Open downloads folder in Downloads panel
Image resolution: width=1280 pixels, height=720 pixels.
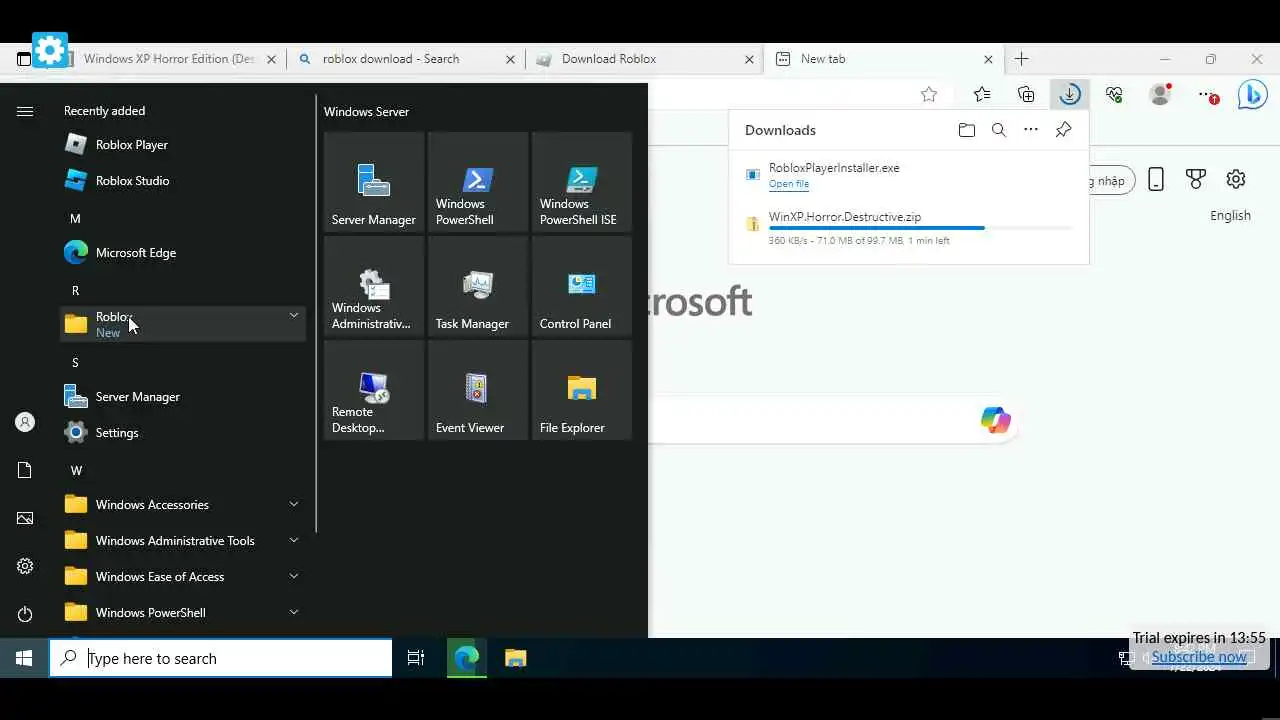(966, 130)
